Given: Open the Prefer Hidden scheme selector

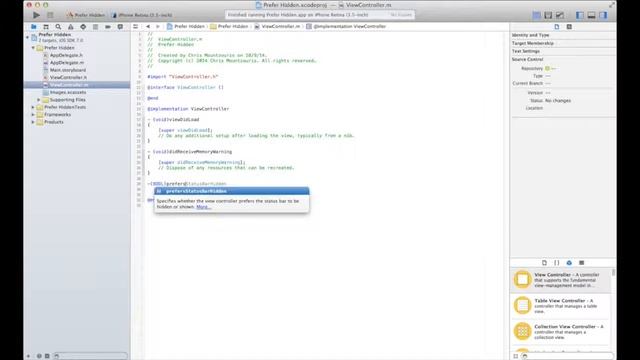Looking at the screenshot, I should (86, 15).
